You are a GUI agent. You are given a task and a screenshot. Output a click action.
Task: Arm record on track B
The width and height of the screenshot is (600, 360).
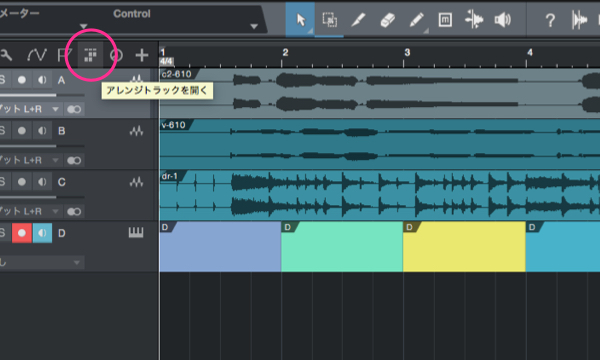point(22,131)
